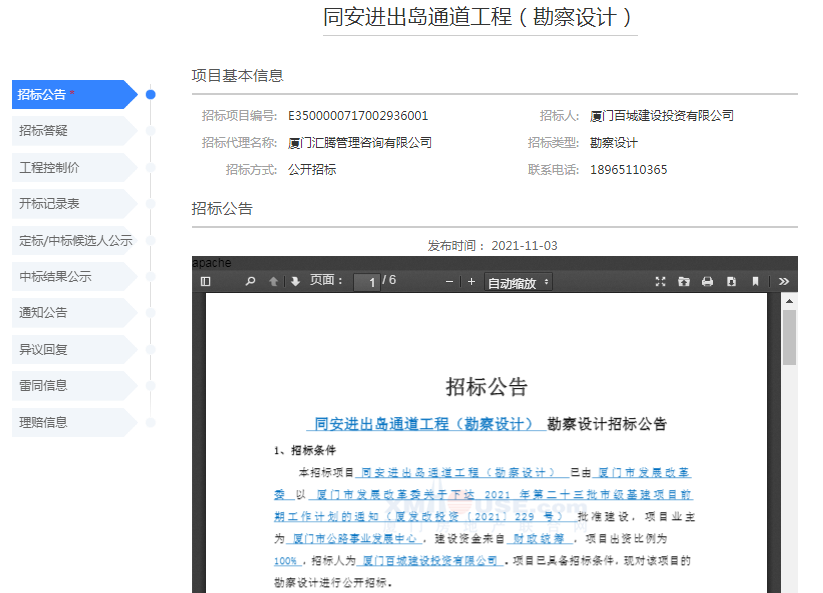Viewport: 823px width, 593px height.
Task: Click the PDF vertical scrollbar thumb
Action: point(789,337)
